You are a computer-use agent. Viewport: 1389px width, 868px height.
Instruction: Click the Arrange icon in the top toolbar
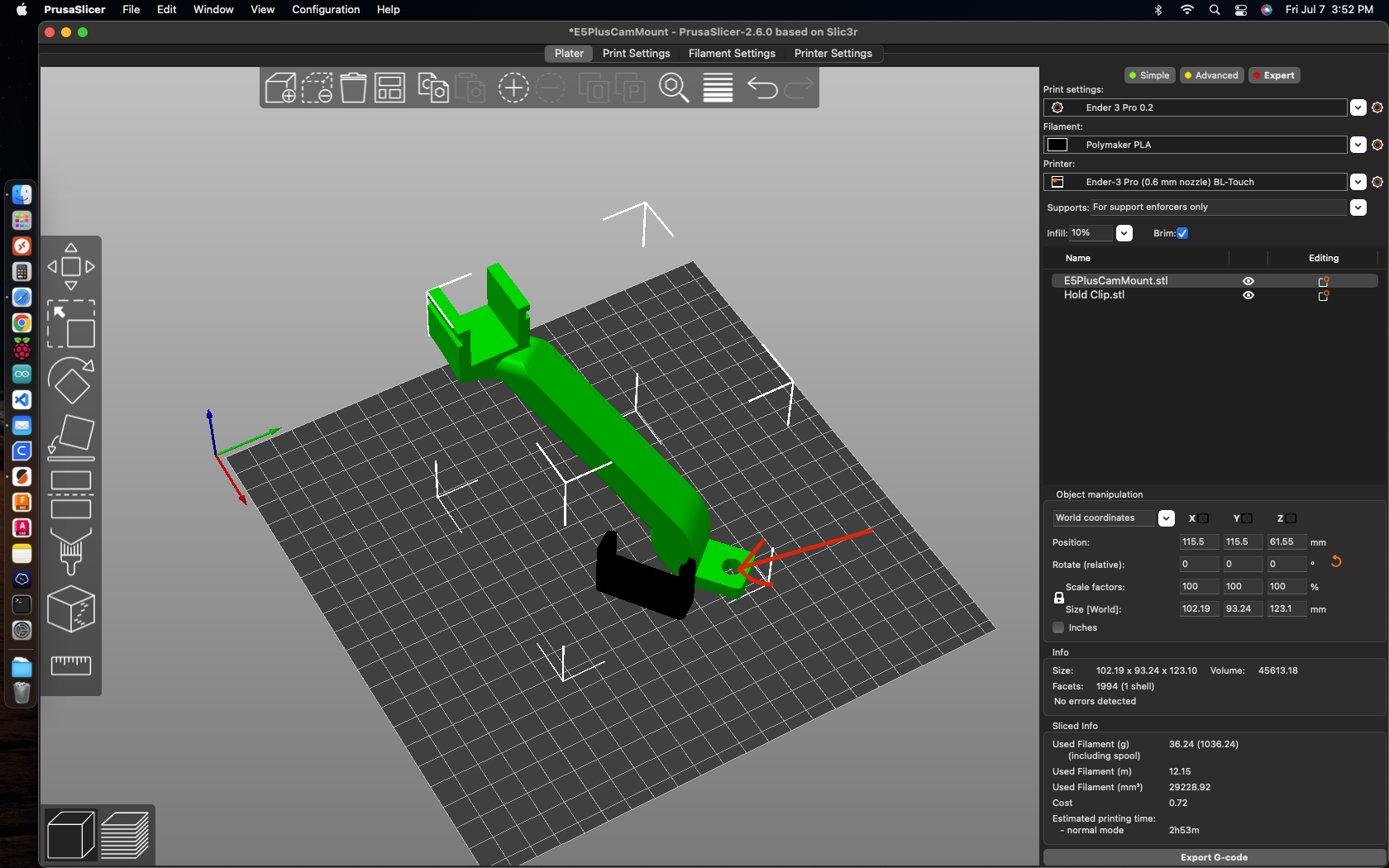tap(389, 88)
